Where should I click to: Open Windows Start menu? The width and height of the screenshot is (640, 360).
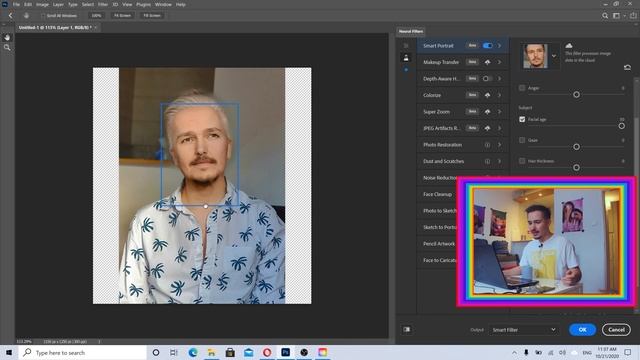coord(9,352)
